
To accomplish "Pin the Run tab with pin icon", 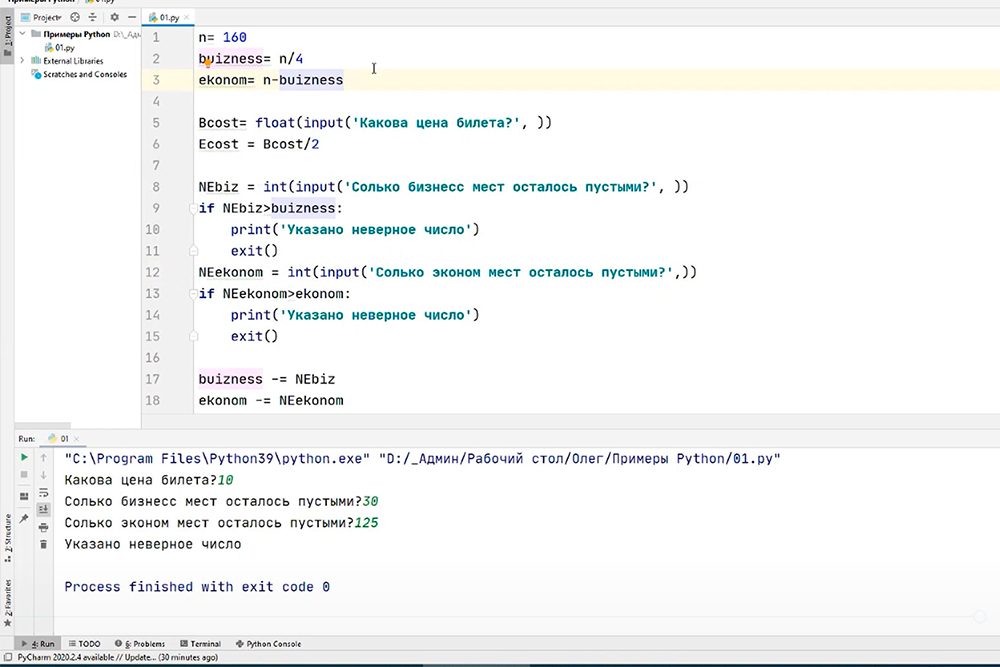I will 24,518.
